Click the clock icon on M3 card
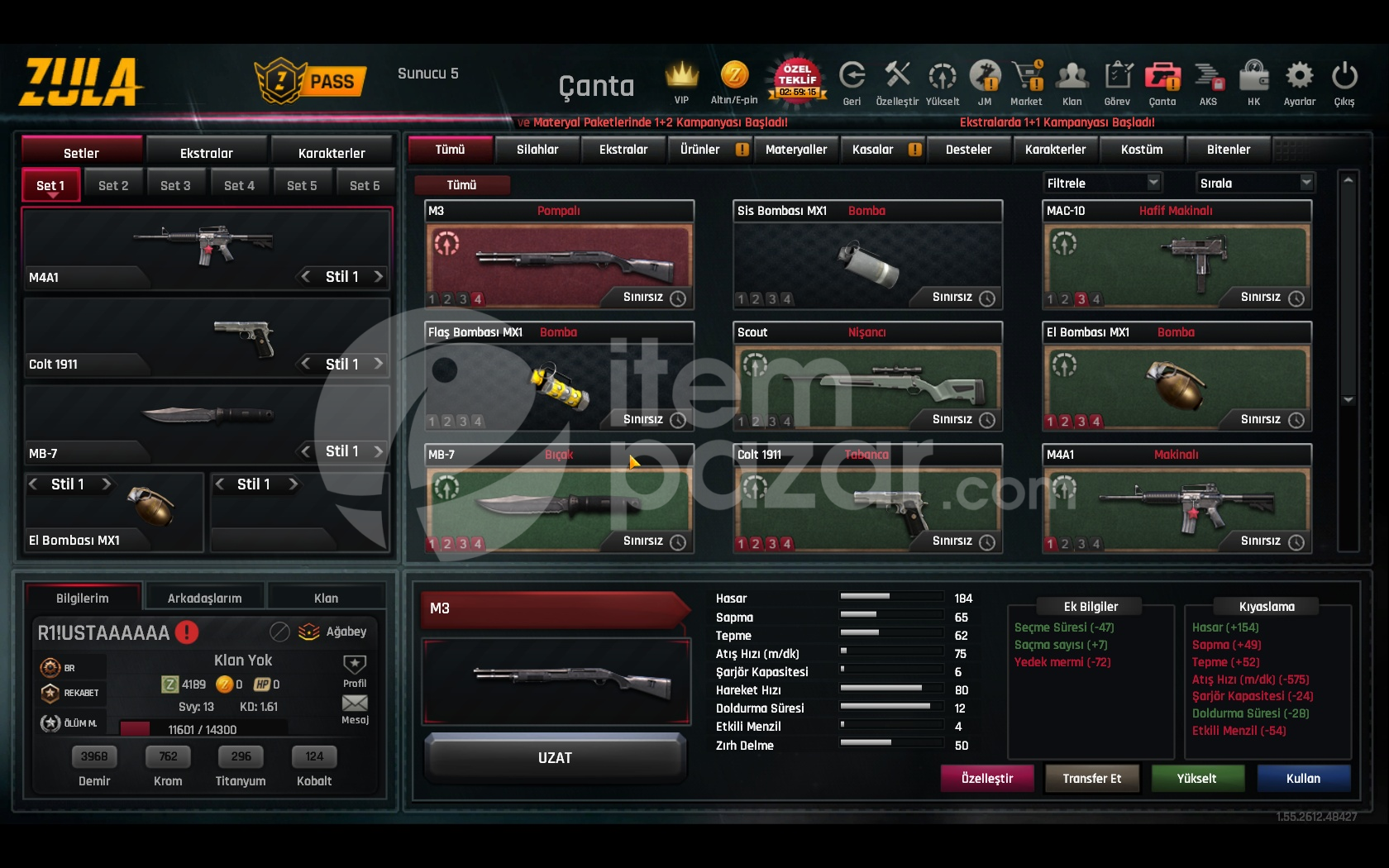Image resolution: width=1389 pixels, height=868 pixels. (x=678, y=298)
